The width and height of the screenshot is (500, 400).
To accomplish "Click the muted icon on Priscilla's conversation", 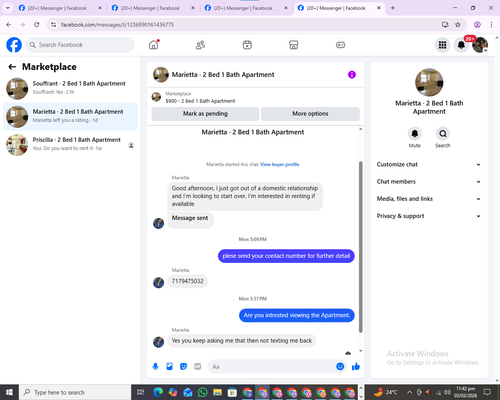I will pos(131,145).
